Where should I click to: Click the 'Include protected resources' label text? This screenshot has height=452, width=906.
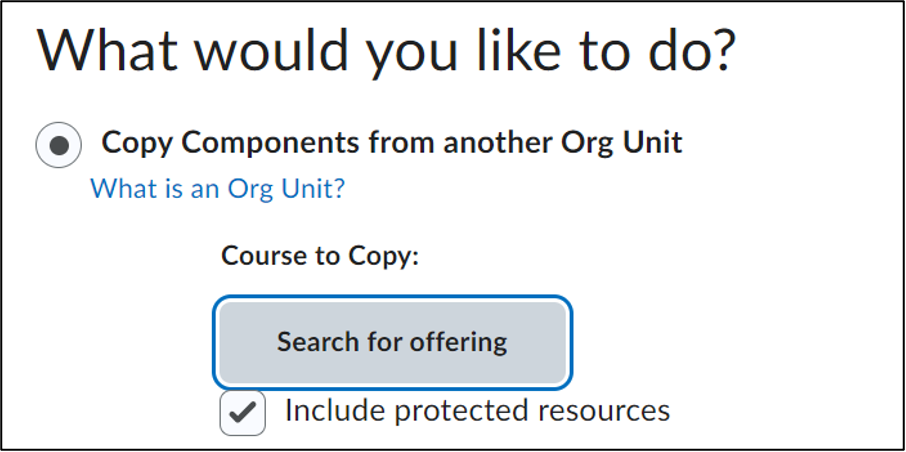(x=477, y=410)
